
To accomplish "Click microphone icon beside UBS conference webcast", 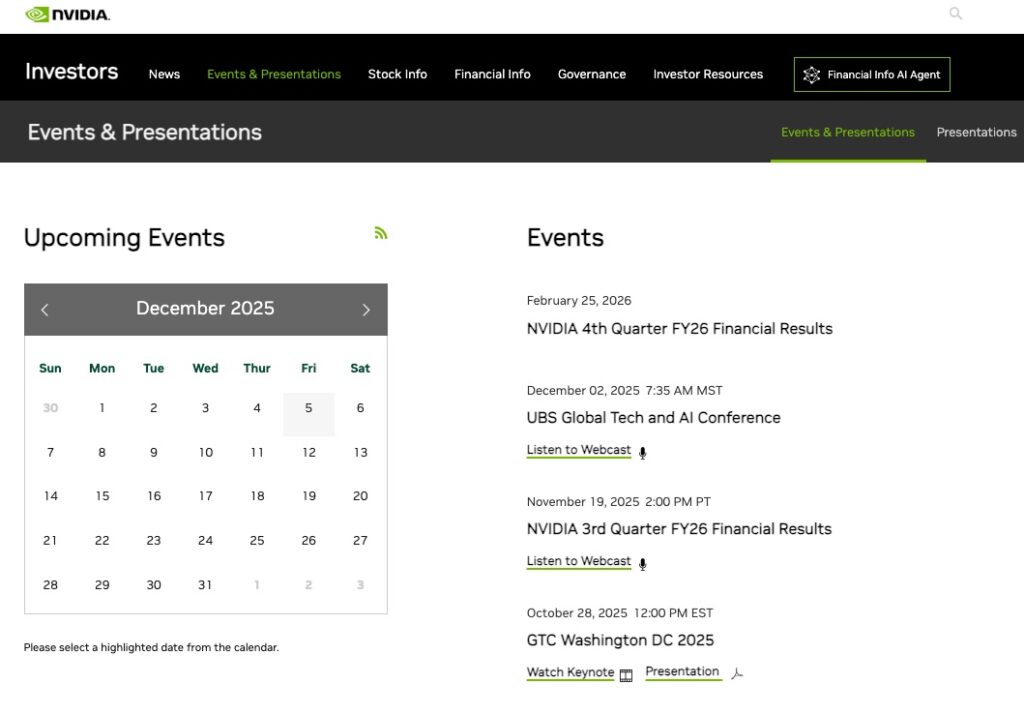I will (x=642, y=452).
